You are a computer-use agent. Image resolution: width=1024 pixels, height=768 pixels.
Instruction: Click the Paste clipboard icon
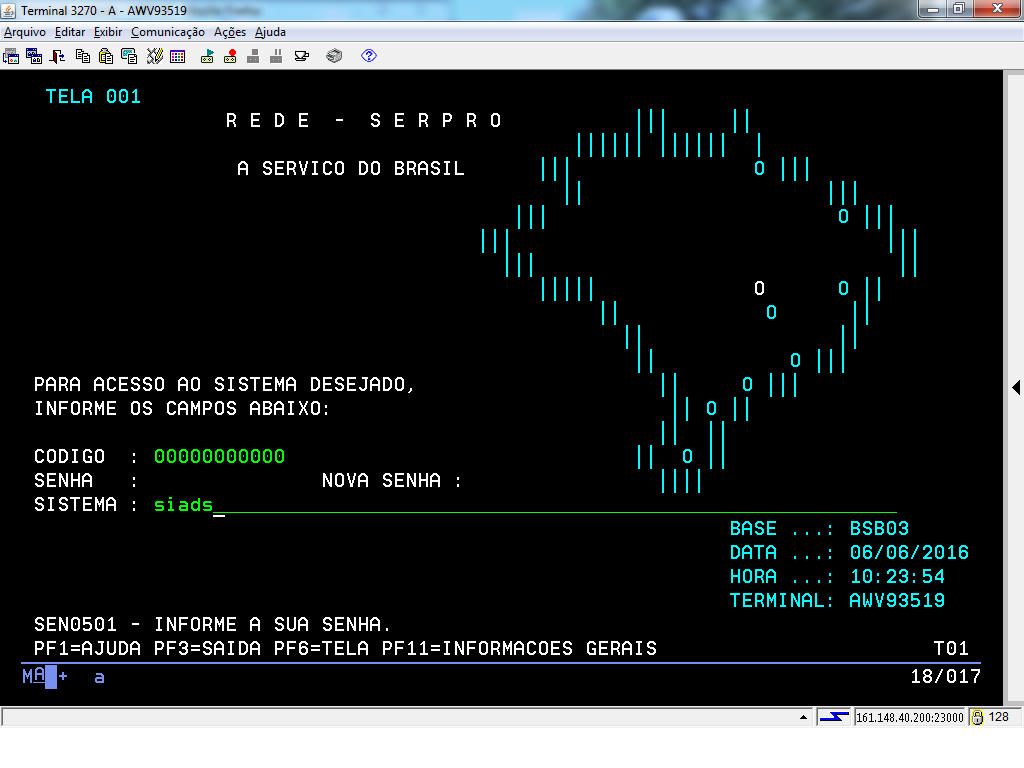(106, 56)
